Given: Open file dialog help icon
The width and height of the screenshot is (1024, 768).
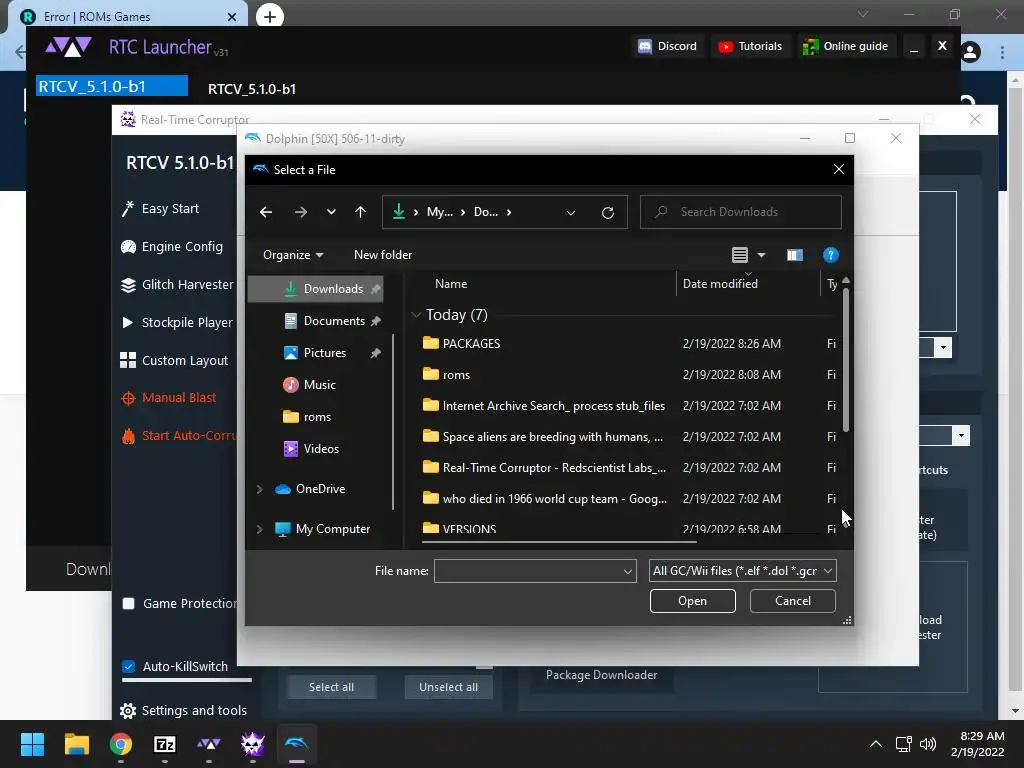Looking at the screenshot, I should [830, 255].
